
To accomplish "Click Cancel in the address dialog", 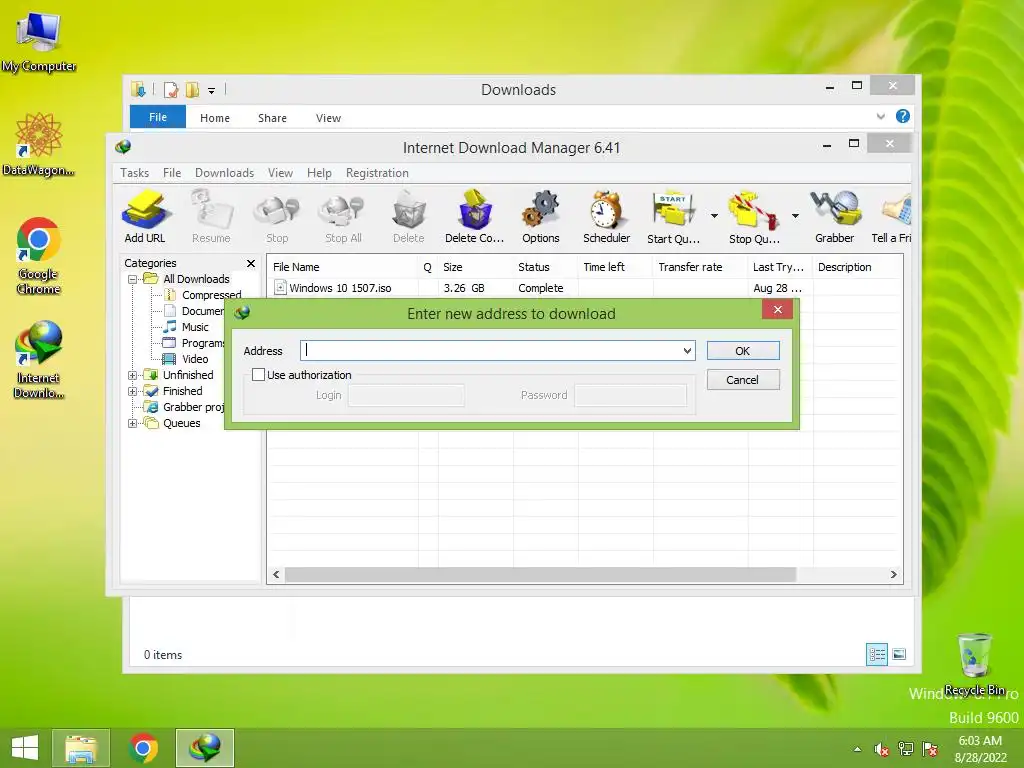I will (743, 380).
